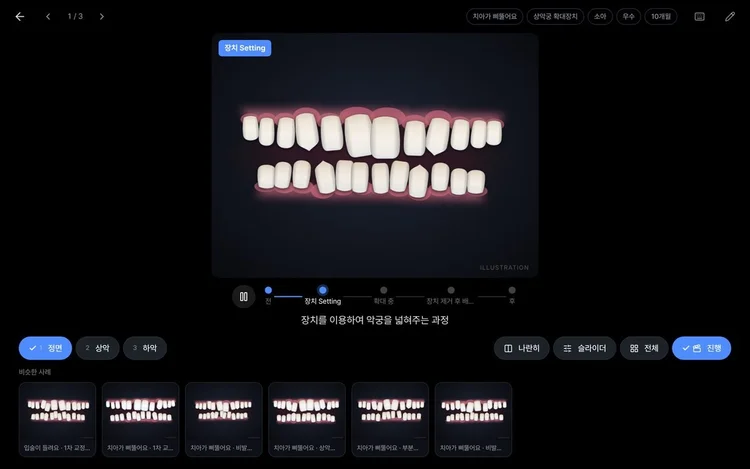Open the edit pencil icon
This screenshot has height=469, width=750.
(x=729, y=17)
